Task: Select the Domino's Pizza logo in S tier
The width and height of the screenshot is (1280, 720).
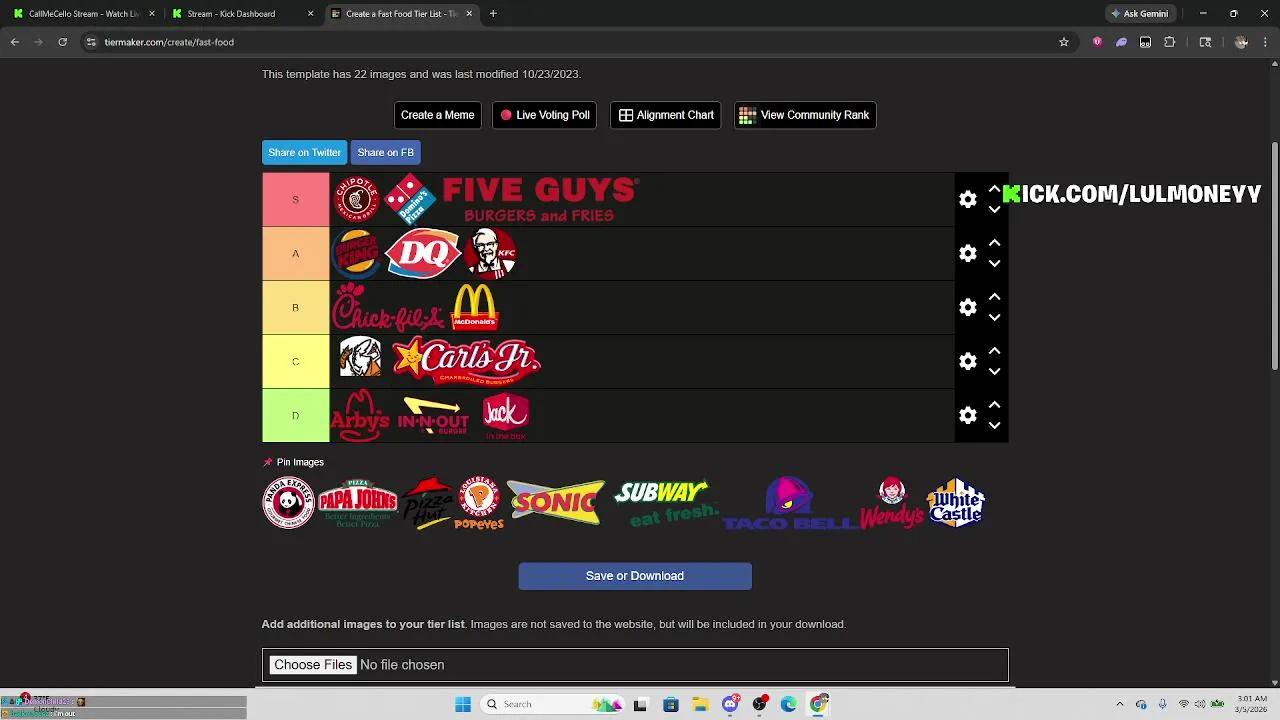Action: 411,199
